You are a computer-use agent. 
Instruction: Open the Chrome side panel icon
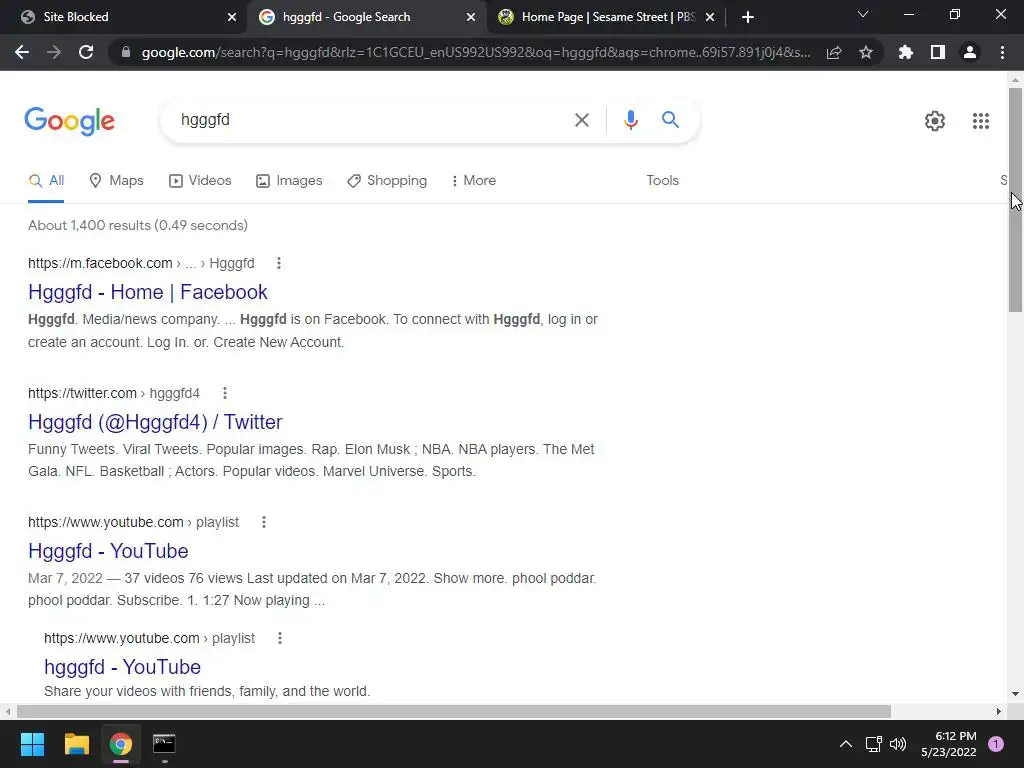point(938,52)
